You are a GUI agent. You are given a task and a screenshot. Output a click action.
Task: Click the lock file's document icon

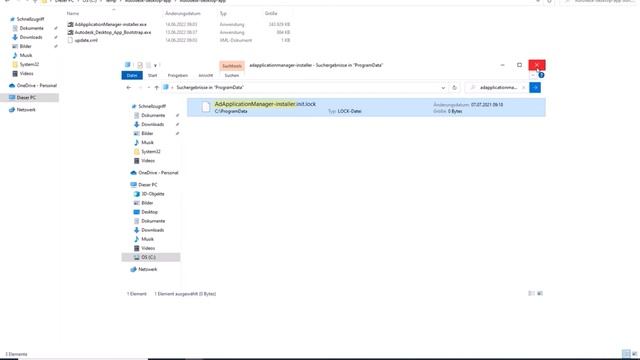coord(206,107)
